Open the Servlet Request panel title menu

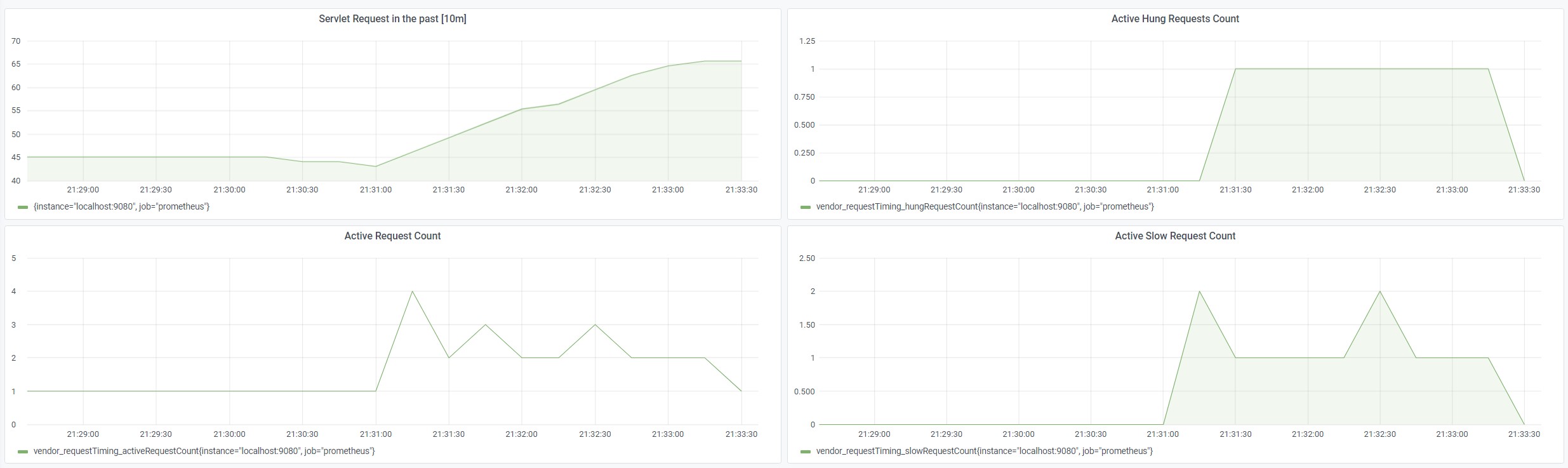(x=392, y=19)
